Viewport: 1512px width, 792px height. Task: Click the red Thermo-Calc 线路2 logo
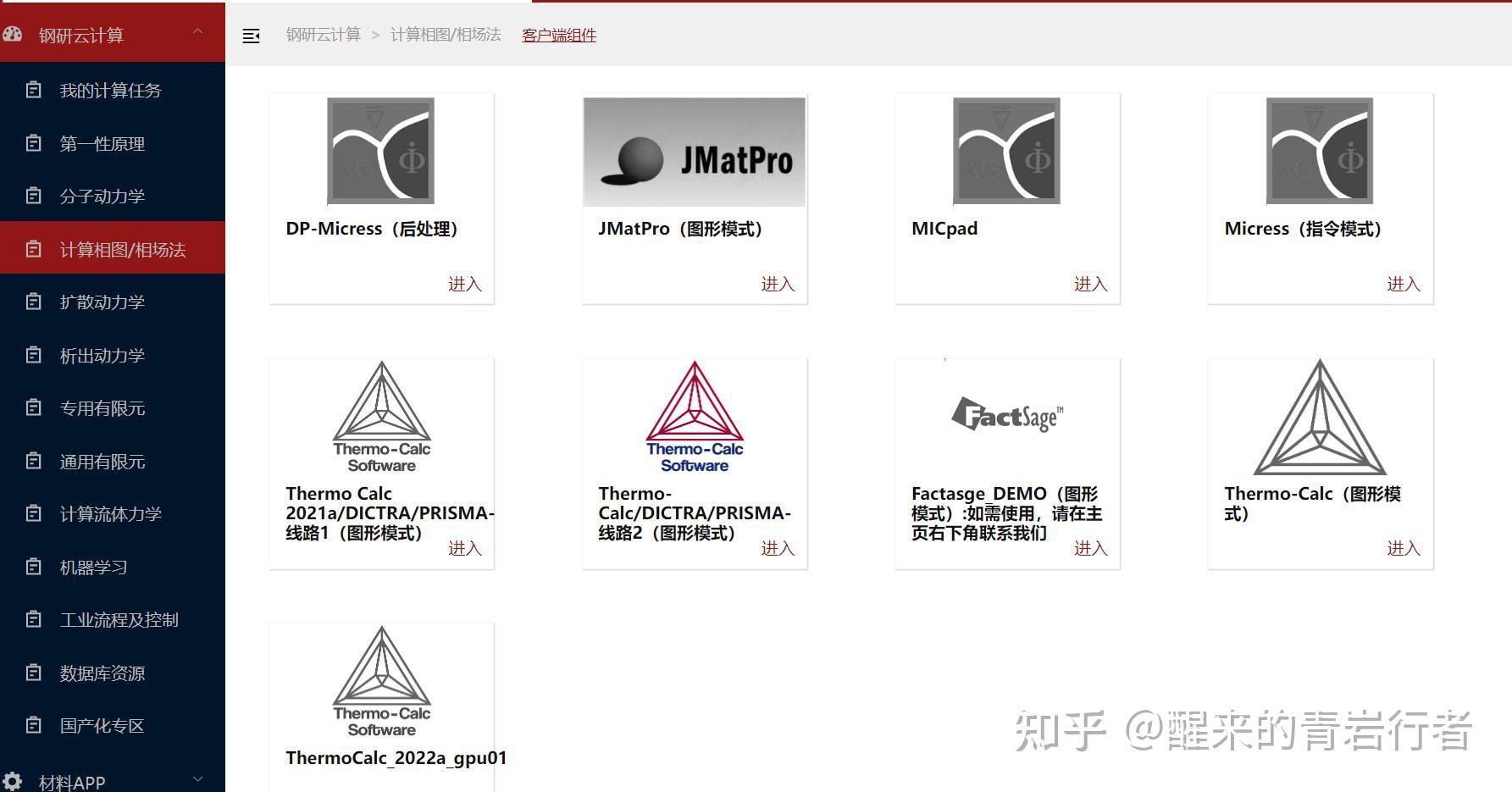tap(695, 417)
